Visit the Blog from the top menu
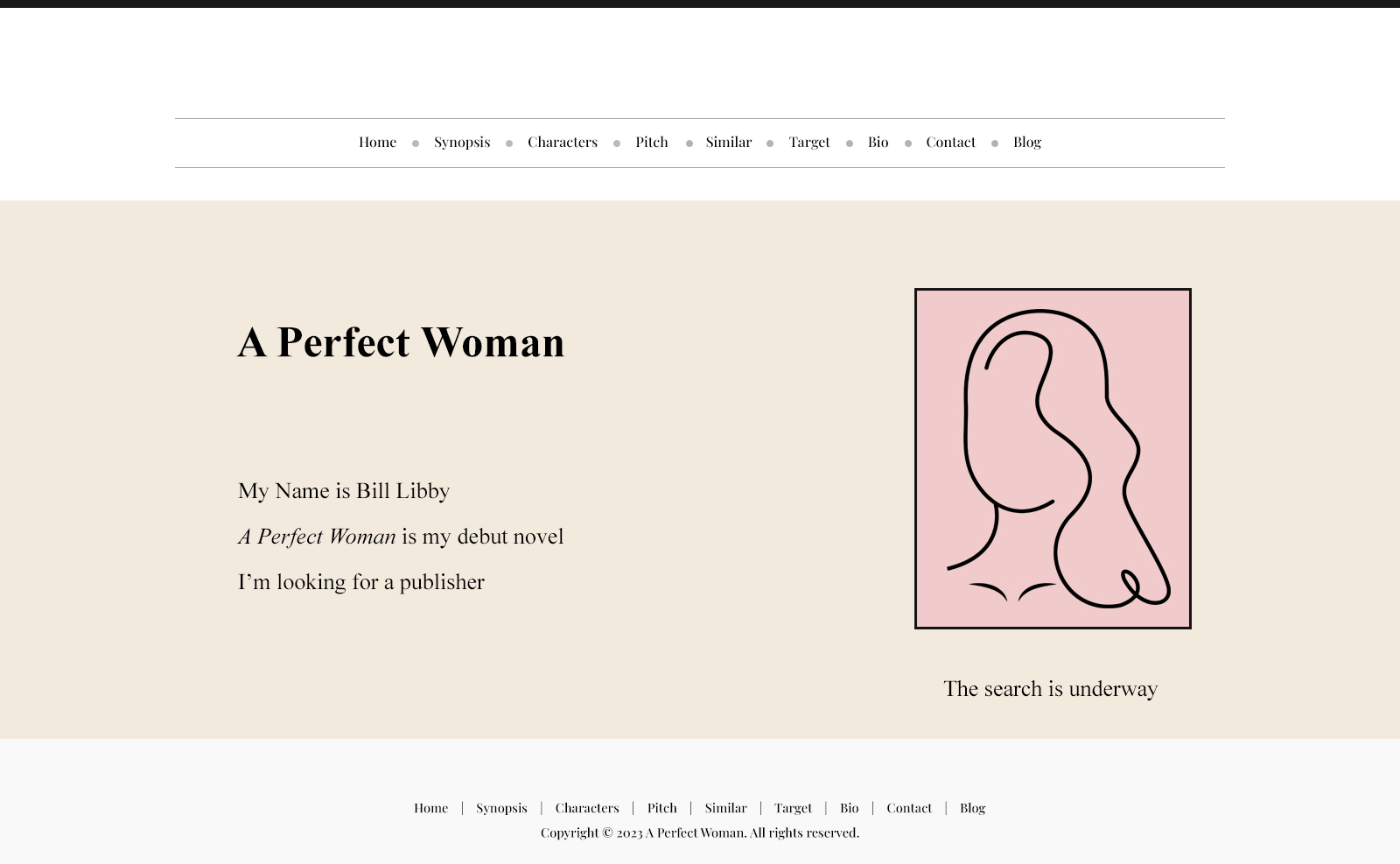Image resolution: width=1400 pixels, height=864 pixels. 1026,142
